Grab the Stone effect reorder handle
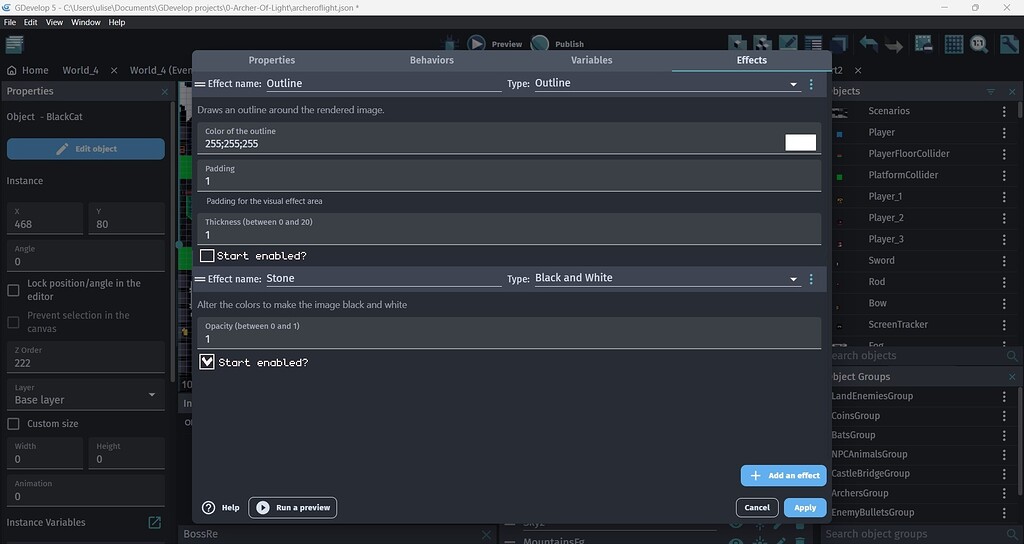The height and width of the screenshot is (544, 1024). 200,279
